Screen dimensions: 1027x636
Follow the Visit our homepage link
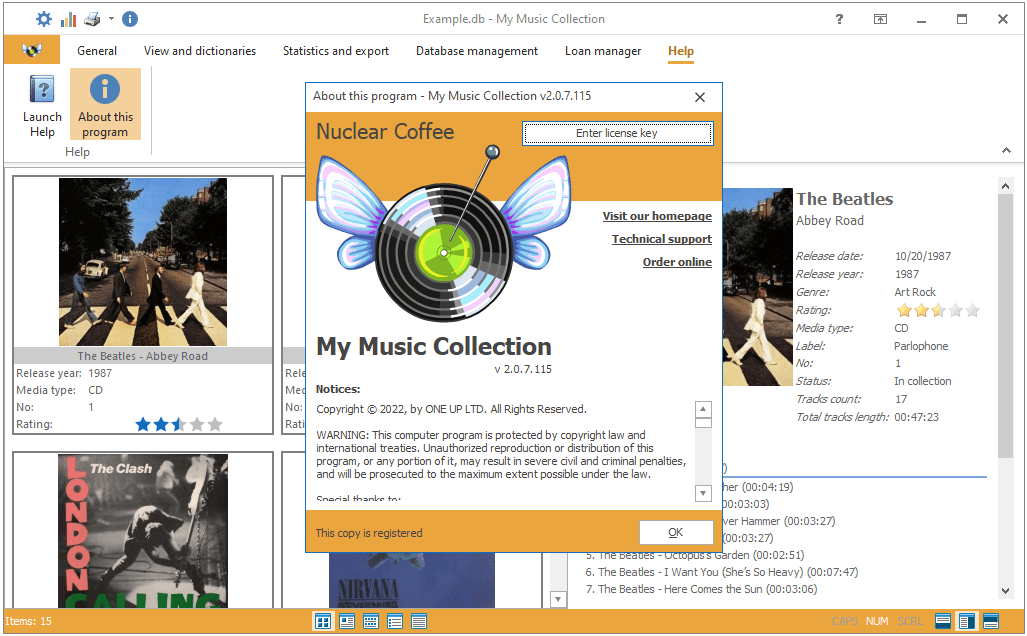click(657, 216)
